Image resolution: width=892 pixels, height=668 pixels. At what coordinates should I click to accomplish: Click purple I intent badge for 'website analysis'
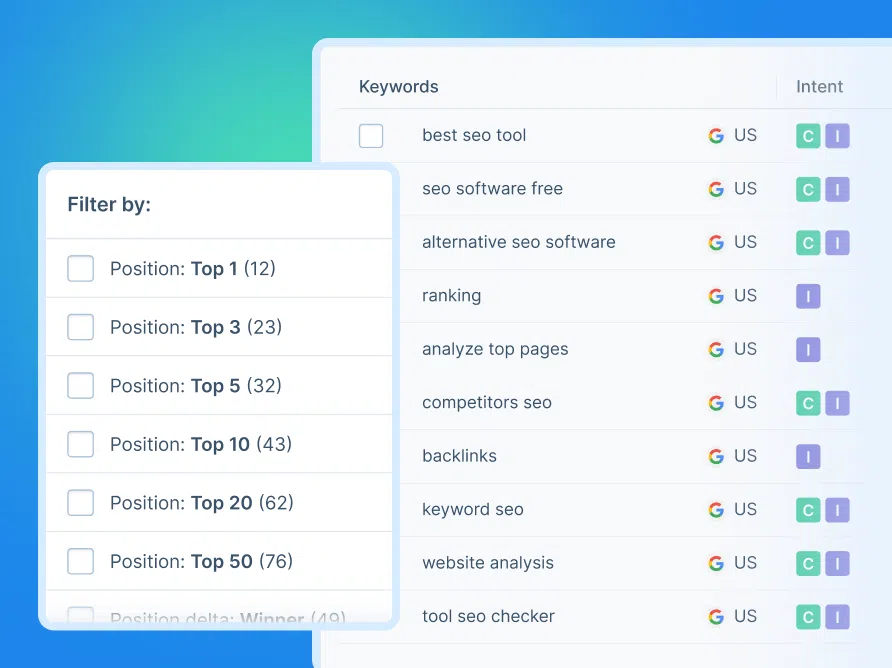[x=837, y=564]
